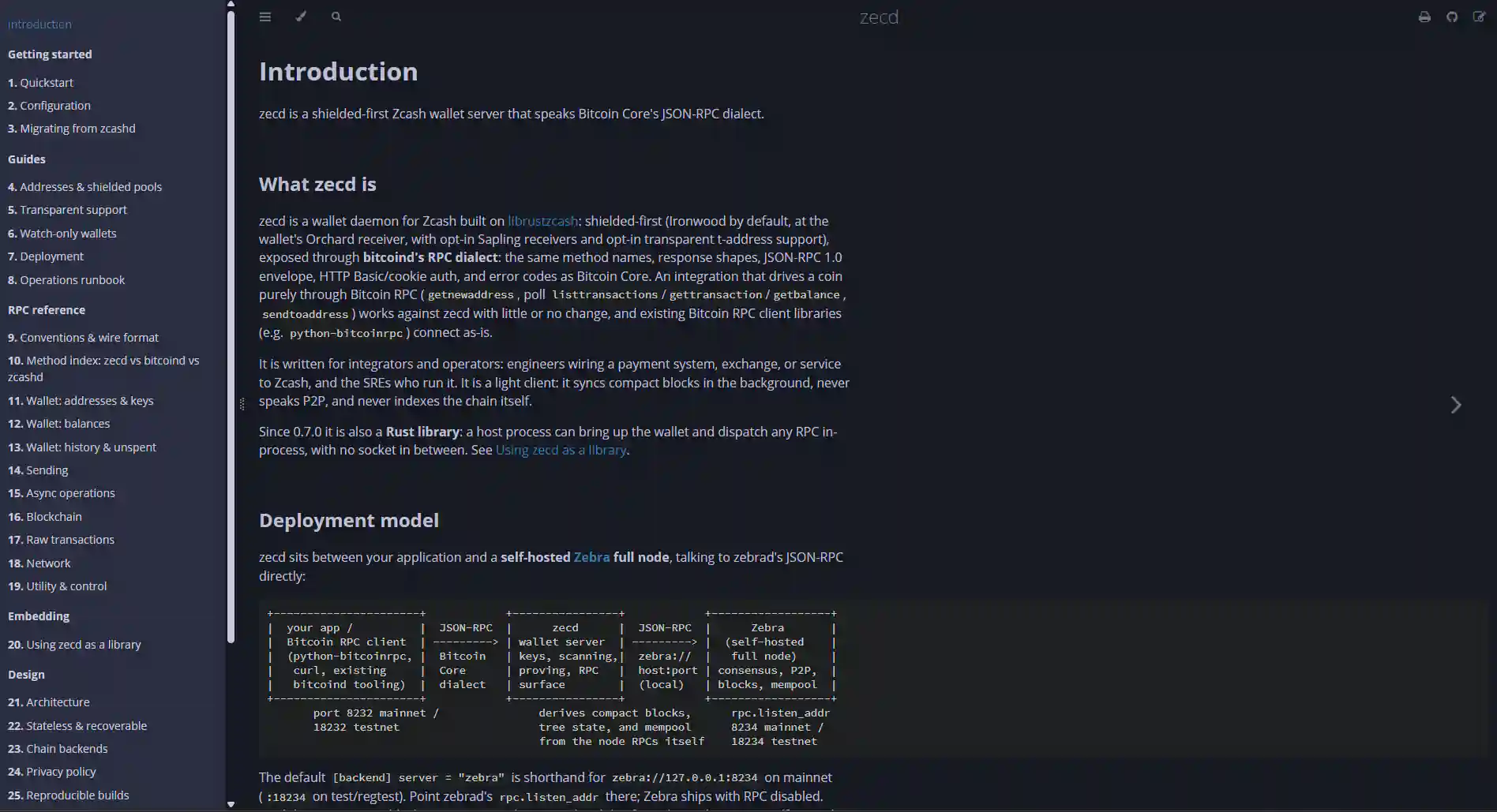Open Conventions & wire format chapter
The image size is (1497, 812).
[x=83, y=338]
